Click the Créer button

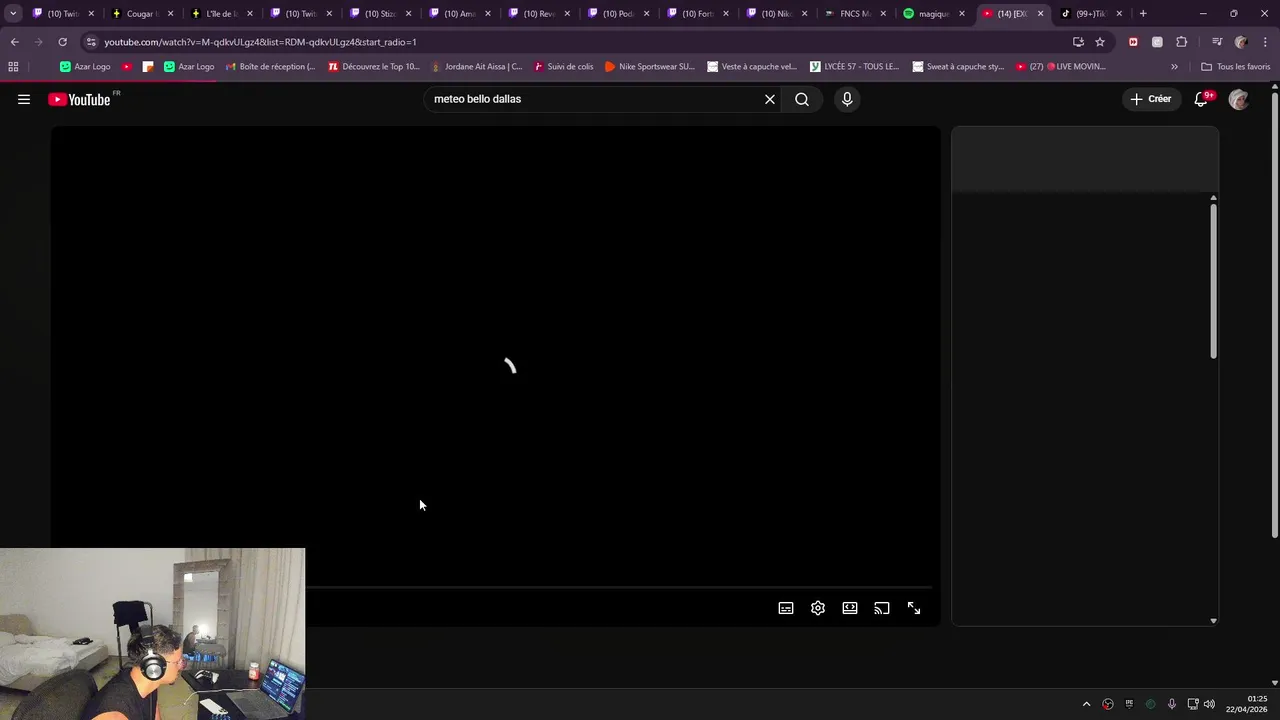[1151, 99]
